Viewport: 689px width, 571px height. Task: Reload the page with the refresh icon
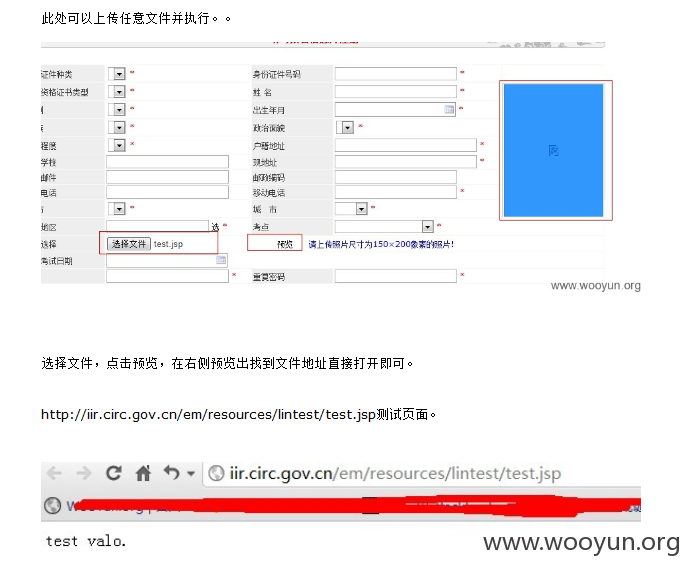114,473
